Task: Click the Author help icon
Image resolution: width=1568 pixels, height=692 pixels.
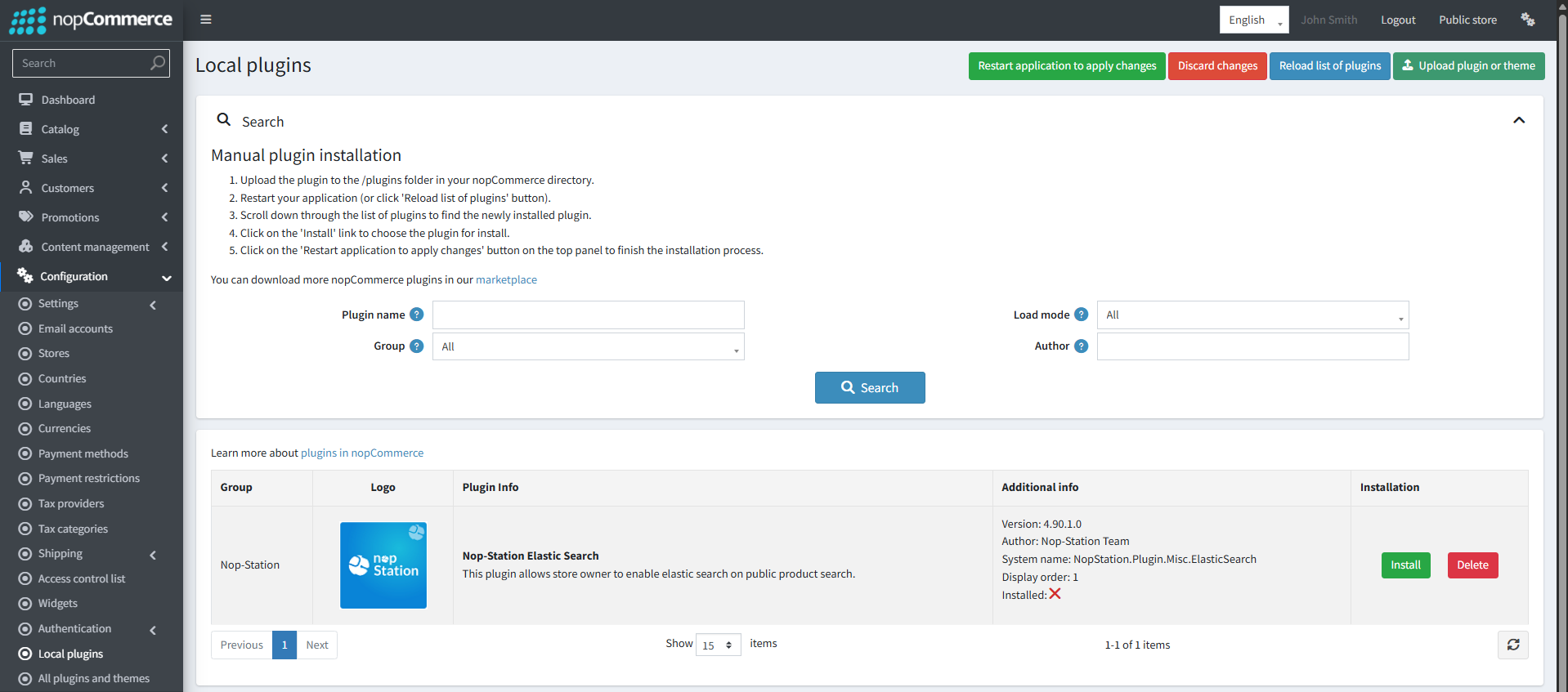Action: click(x=1081, y=346)
